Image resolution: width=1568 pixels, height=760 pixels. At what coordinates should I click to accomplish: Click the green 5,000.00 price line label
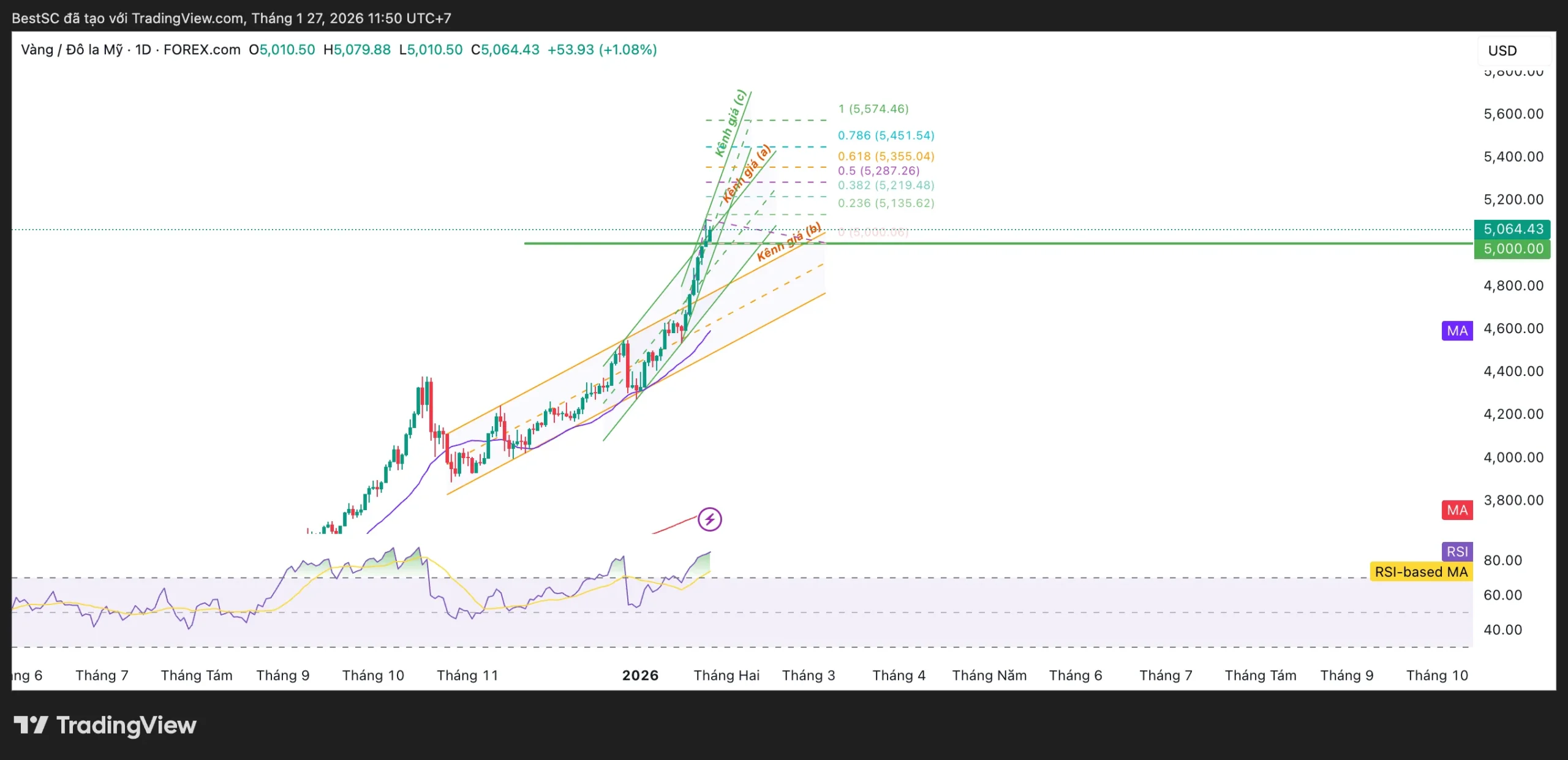[1512, 249]
